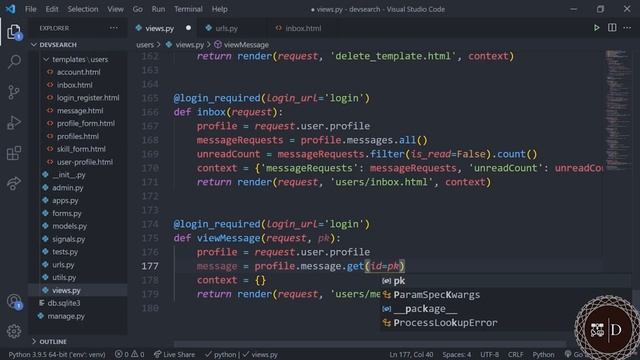This screenshot has height=360, width=640.
Task: Open the Accounts menu icon
Action: (14, 301)
